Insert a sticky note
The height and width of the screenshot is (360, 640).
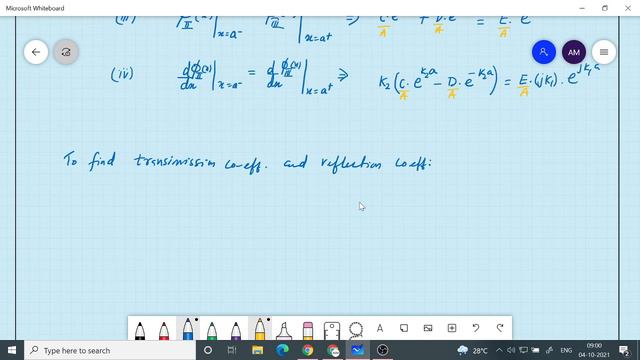404,328
